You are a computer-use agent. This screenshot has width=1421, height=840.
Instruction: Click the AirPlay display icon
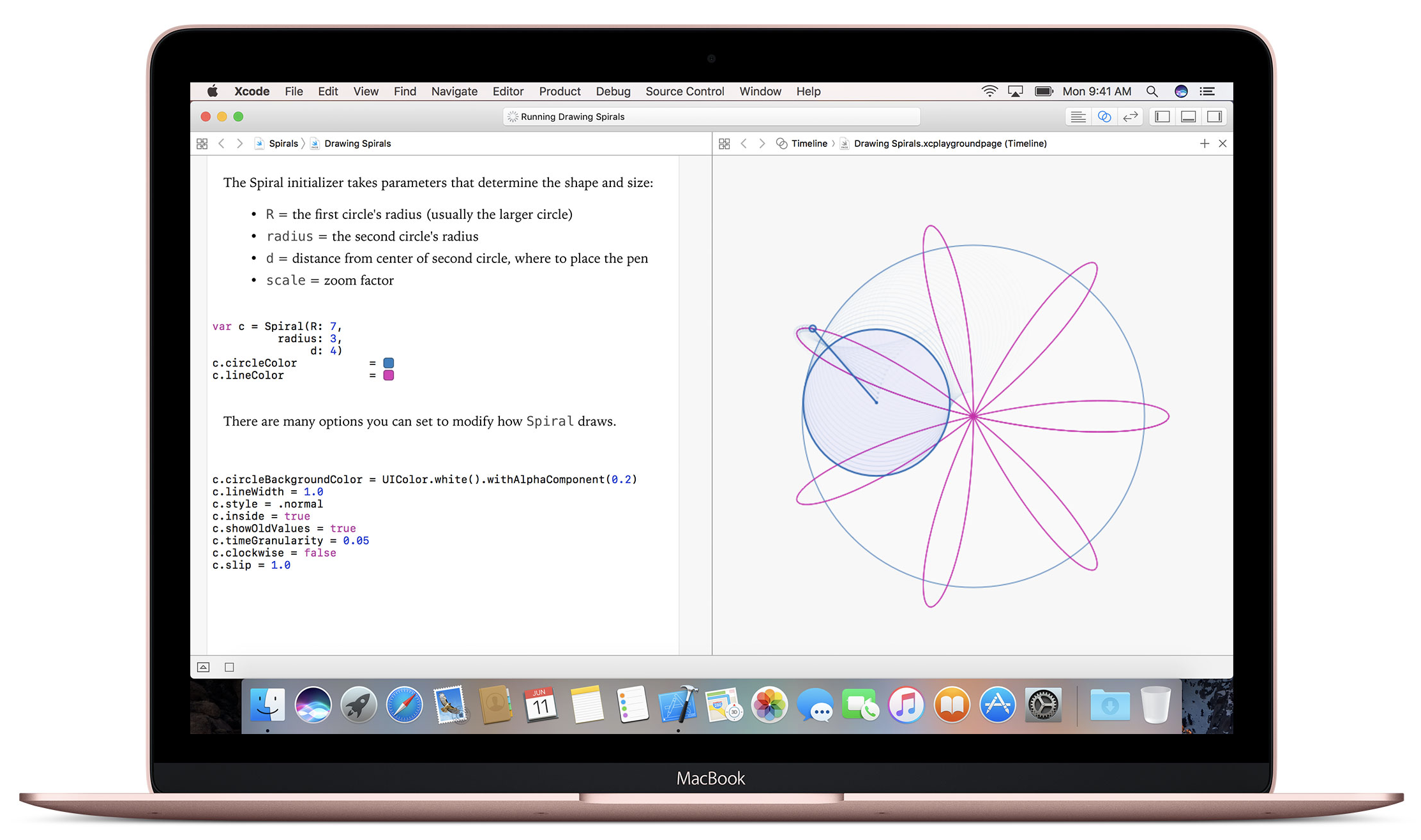(x=1015, y=91)
